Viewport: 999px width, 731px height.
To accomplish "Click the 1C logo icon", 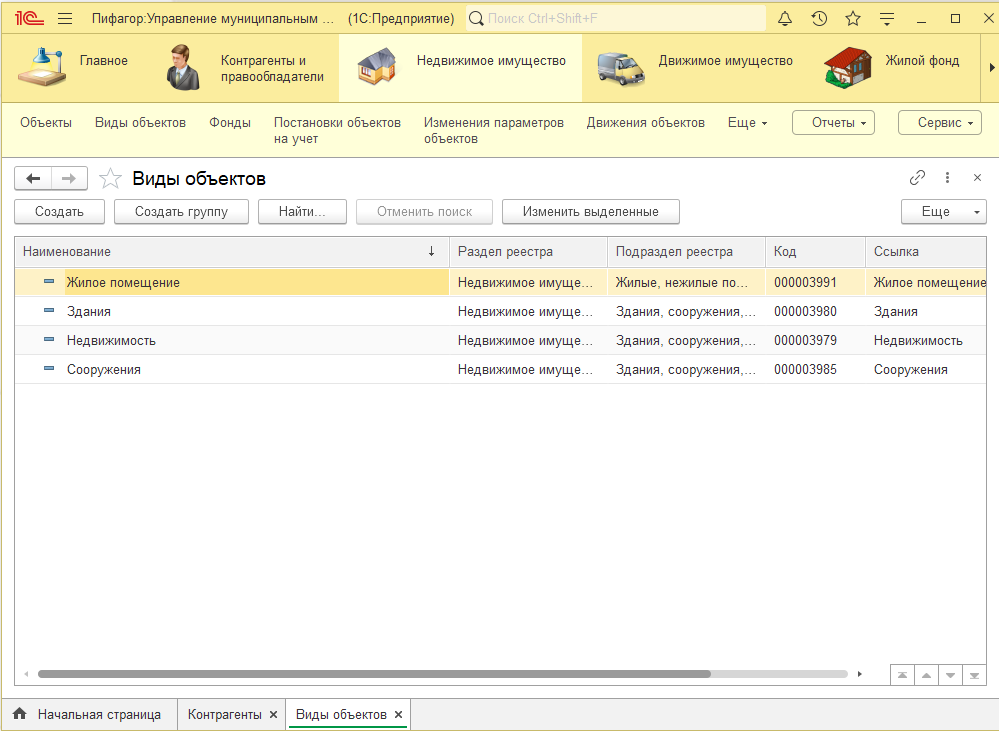I will click(x=29, y=18).
